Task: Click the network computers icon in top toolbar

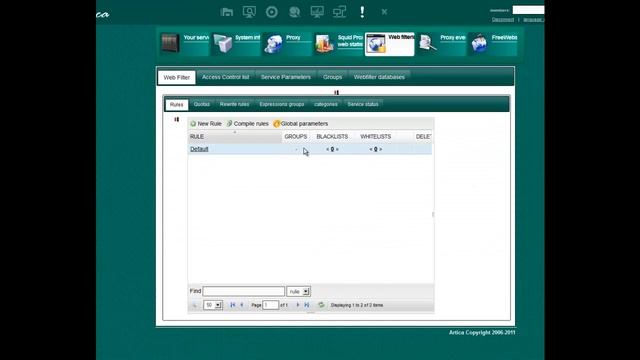Action: (339, 12)
